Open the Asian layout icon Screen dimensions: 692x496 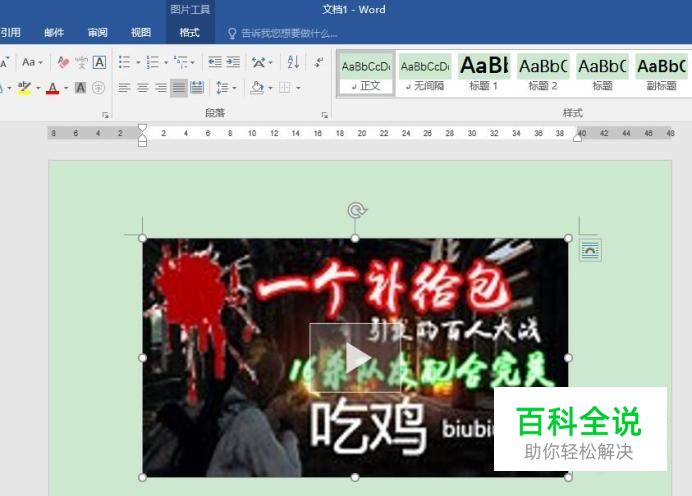[x=259, y=62]
